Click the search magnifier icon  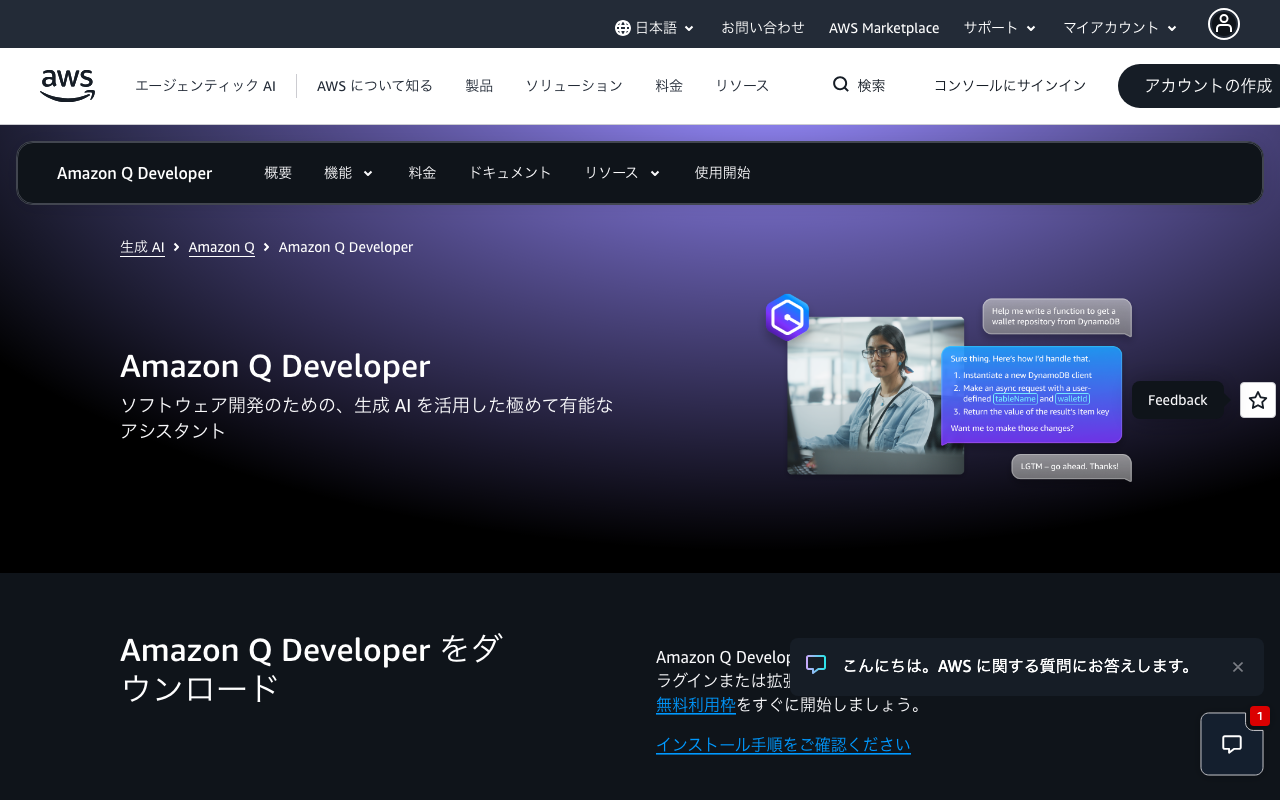click(x=841, y=85)
